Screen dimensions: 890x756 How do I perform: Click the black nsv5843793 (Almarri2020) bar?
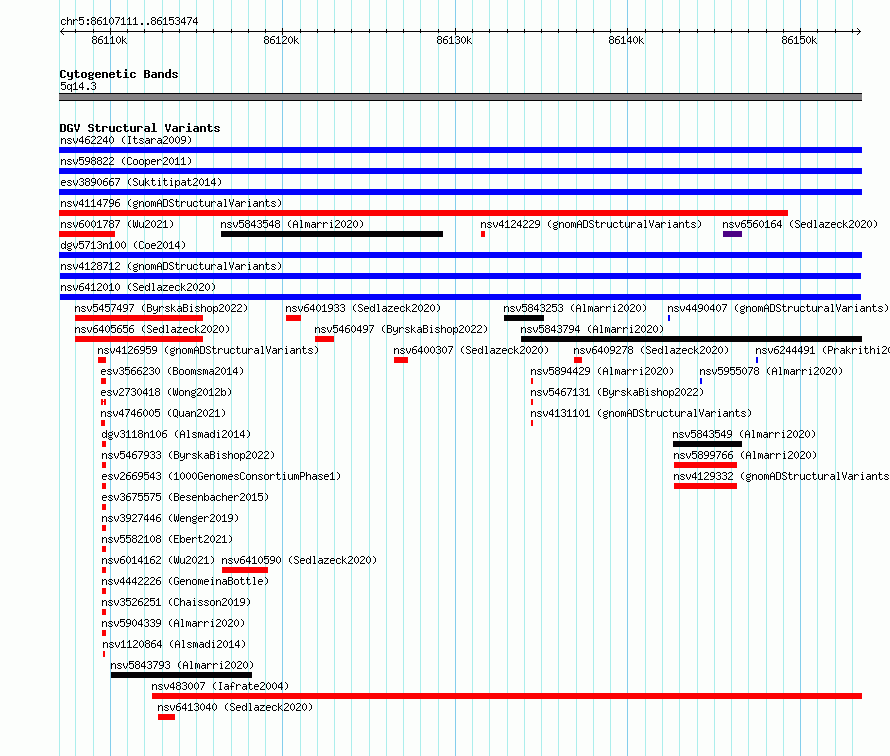point(181,675)
